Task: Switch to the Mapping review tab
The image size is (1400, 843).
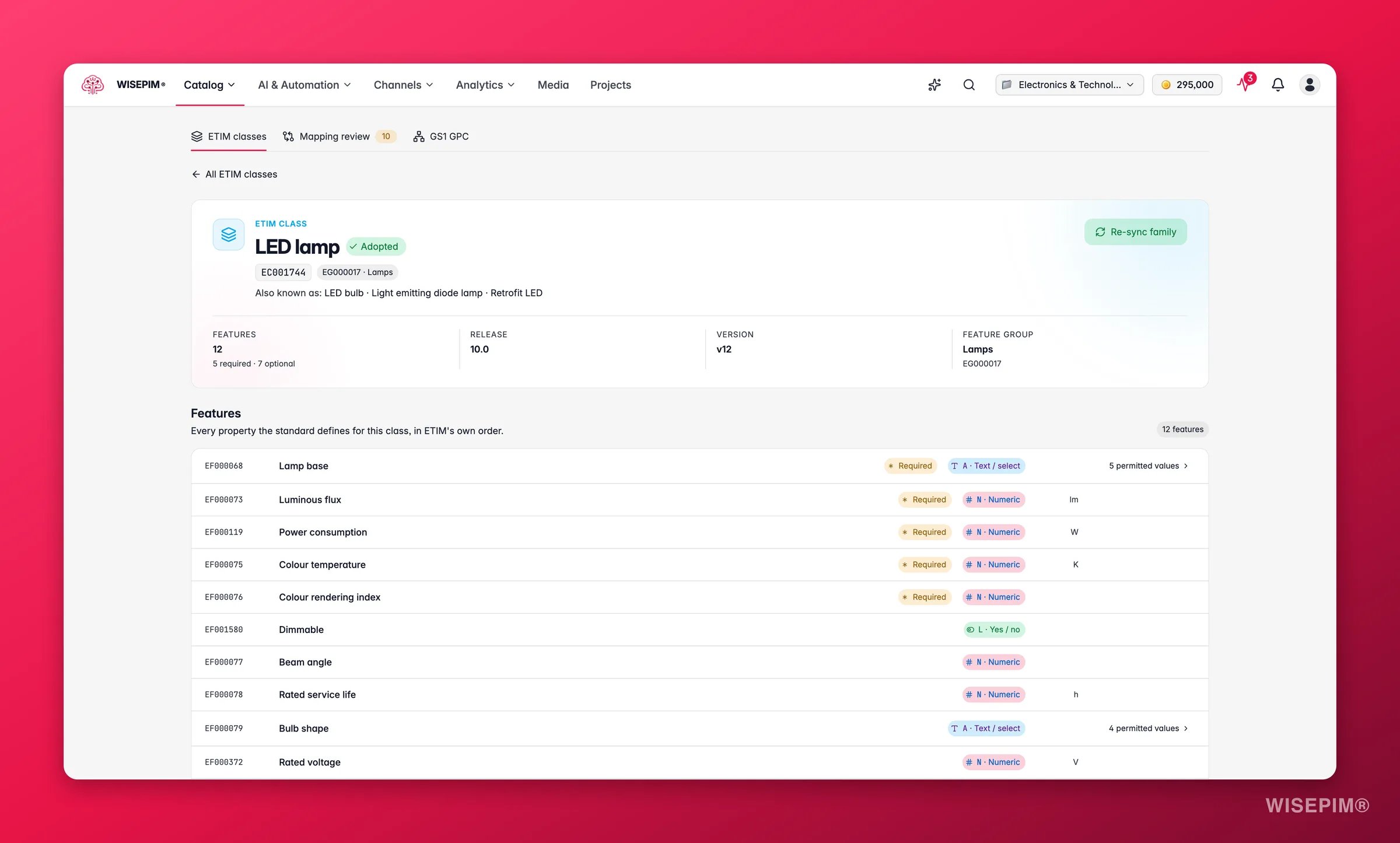Action: (x=339, y=137)
